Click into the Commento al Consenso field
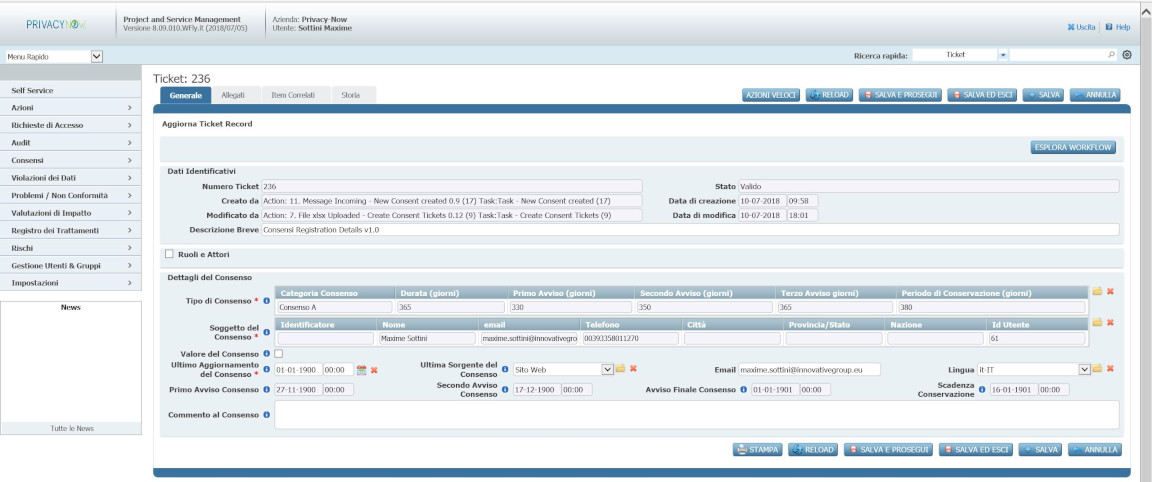Screen dimensions: 1152x482 (x=696, y=415)
